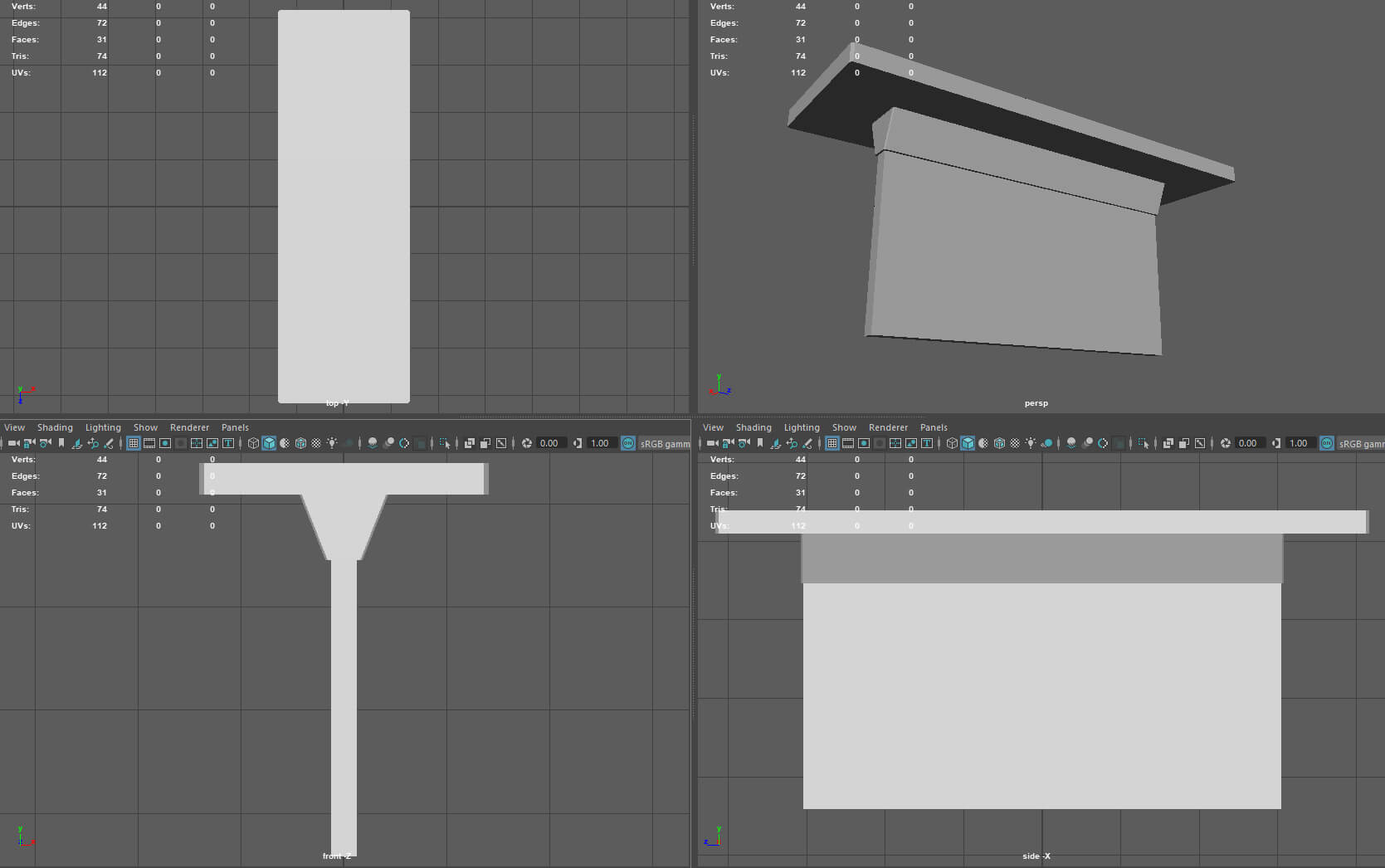Open Lighting menu in side panel
This screenshot has height=868, width=1385.
[x=802, y=427]
